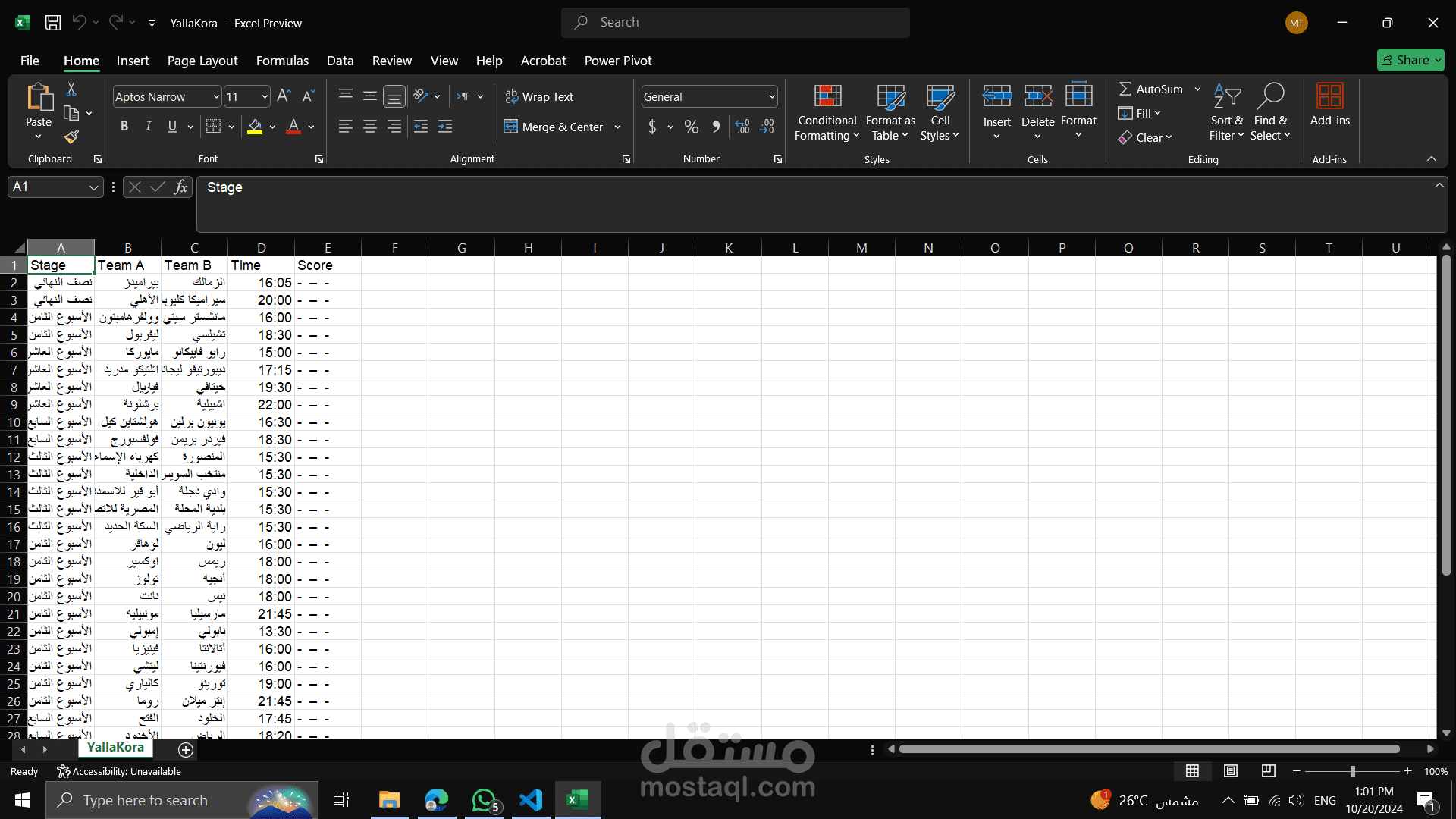Click Insert Cells icon
Viewport: 1456px width, 819px height.
[x=997, y=96]
